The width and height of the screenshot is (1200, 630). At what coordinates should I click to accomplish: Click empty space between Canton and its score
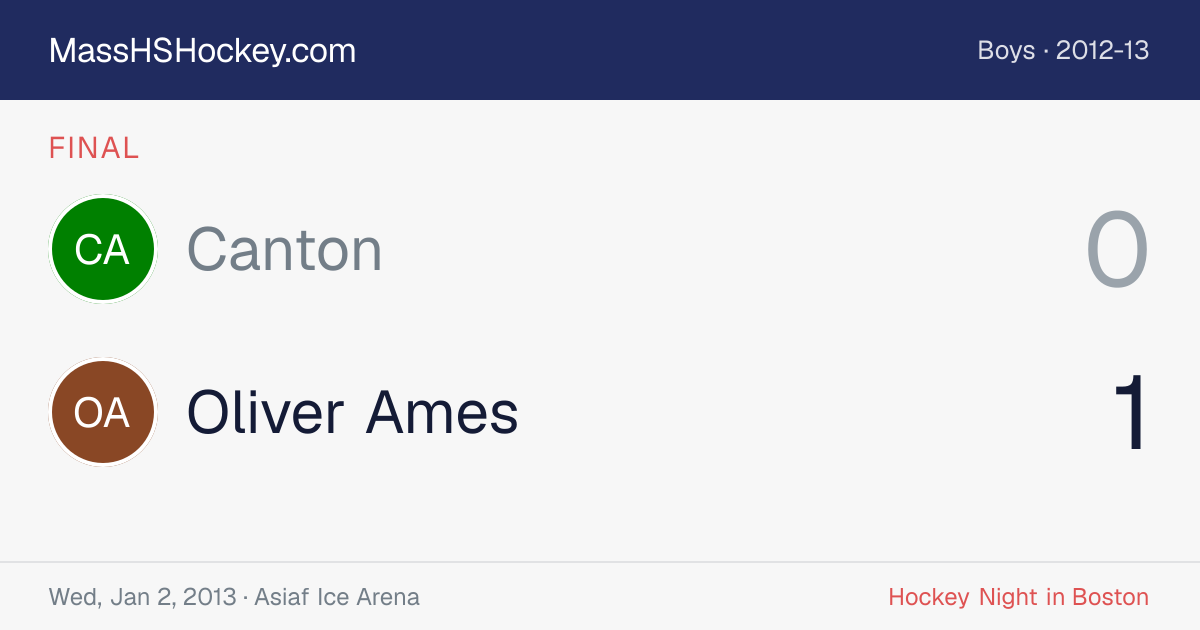click(x=730, y=250)
